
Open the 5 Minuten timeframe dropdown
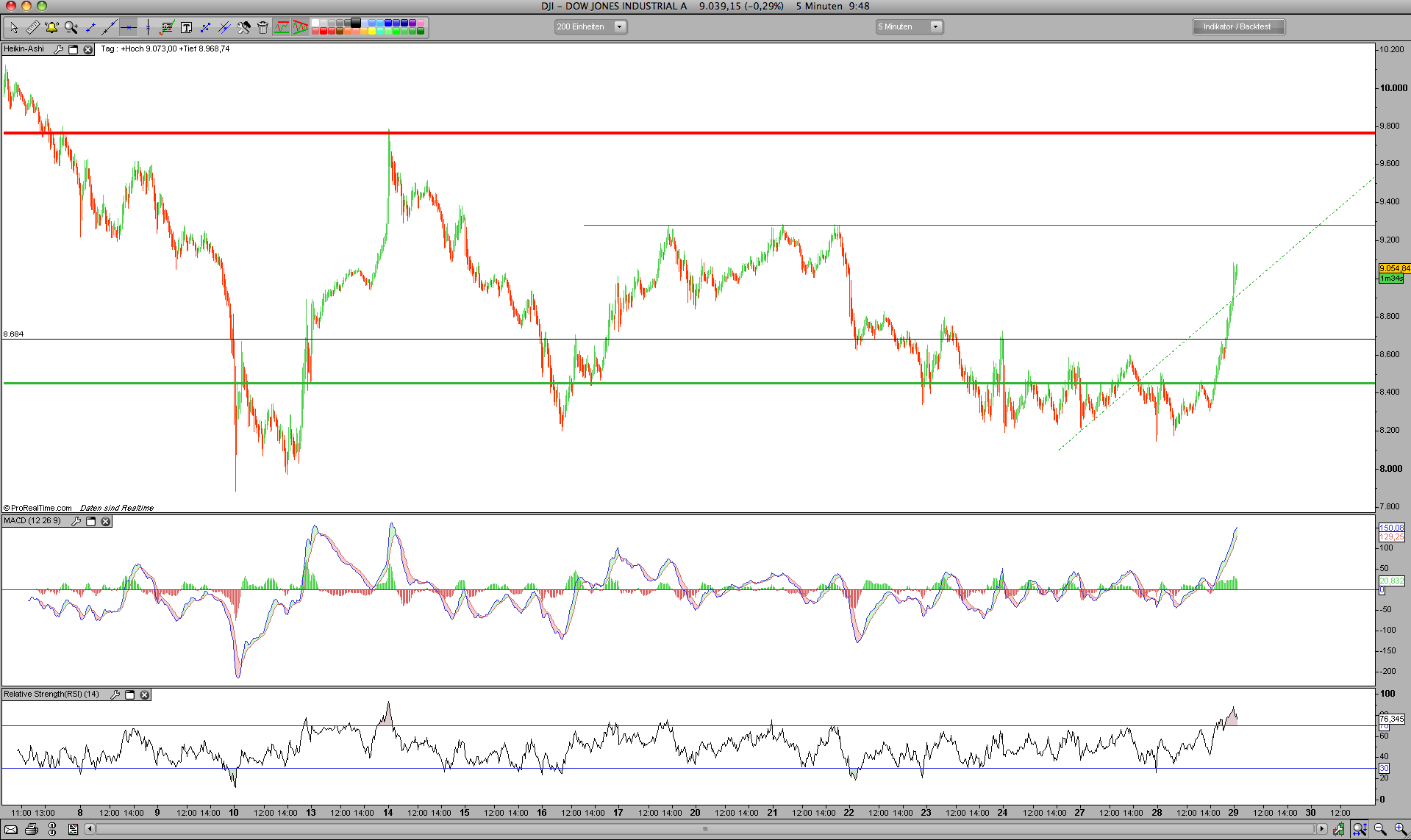(x=909, y=26)
